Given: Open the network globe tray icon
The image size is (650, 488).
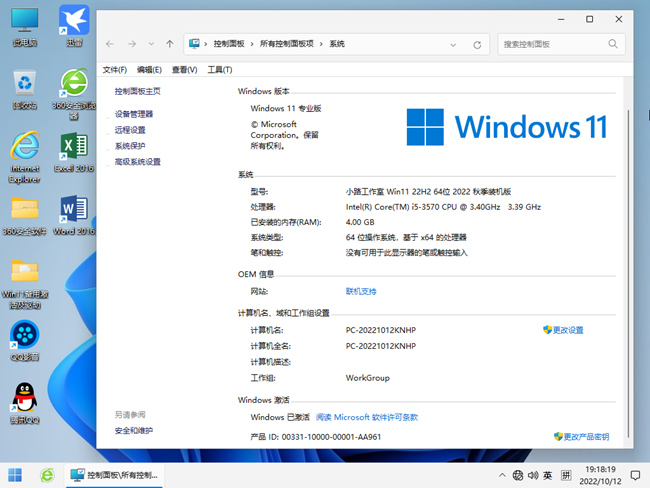Looking at the screenshot, I should [518, 475].
